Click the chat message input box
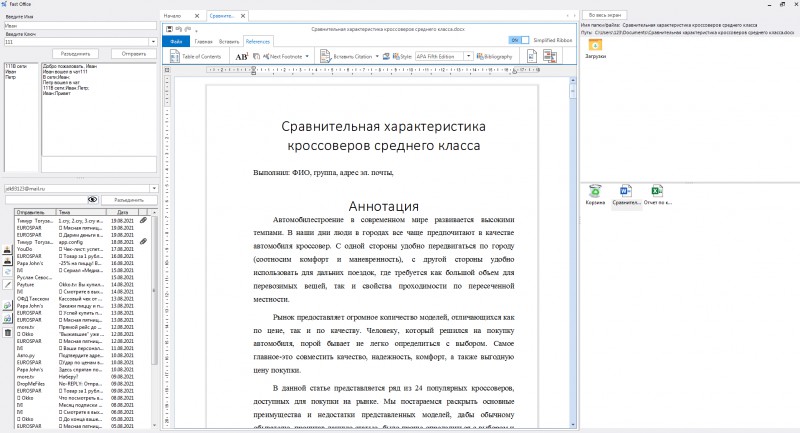Viewport: 800px width, 433px height. (99, 164)
